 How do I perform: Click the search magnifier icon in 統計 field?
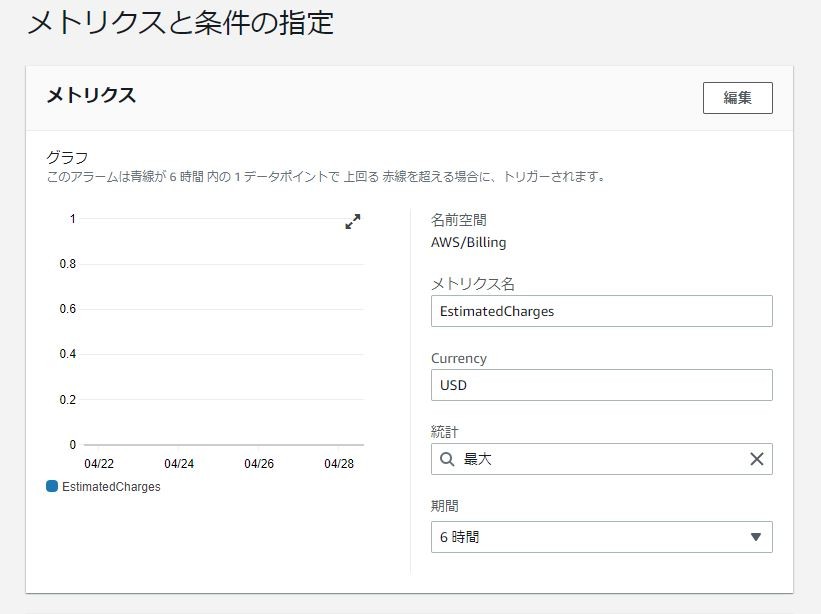pyautogui.click(x=447, y=459)
